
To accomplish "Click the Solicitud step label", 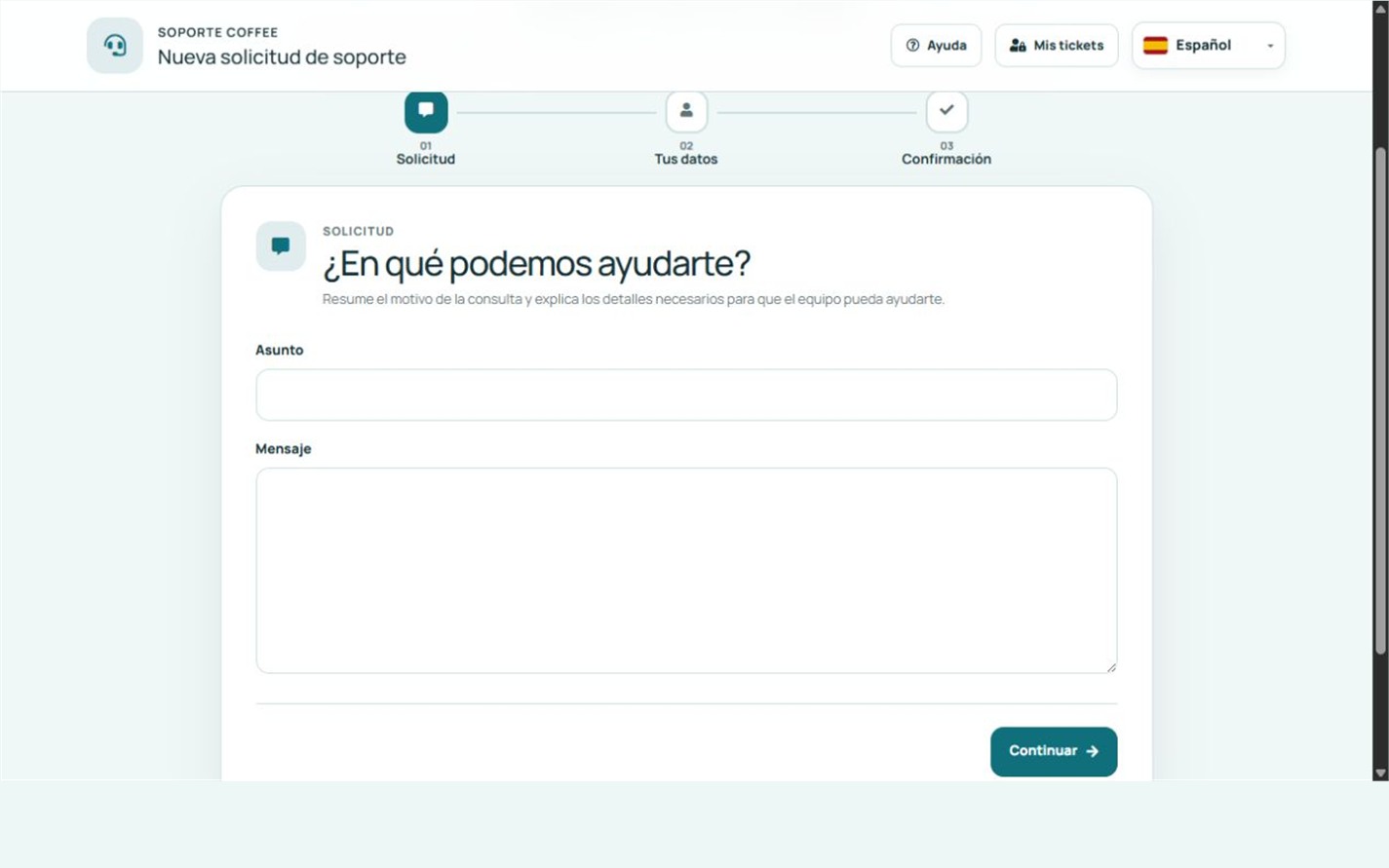I will [x=426, y=159].
